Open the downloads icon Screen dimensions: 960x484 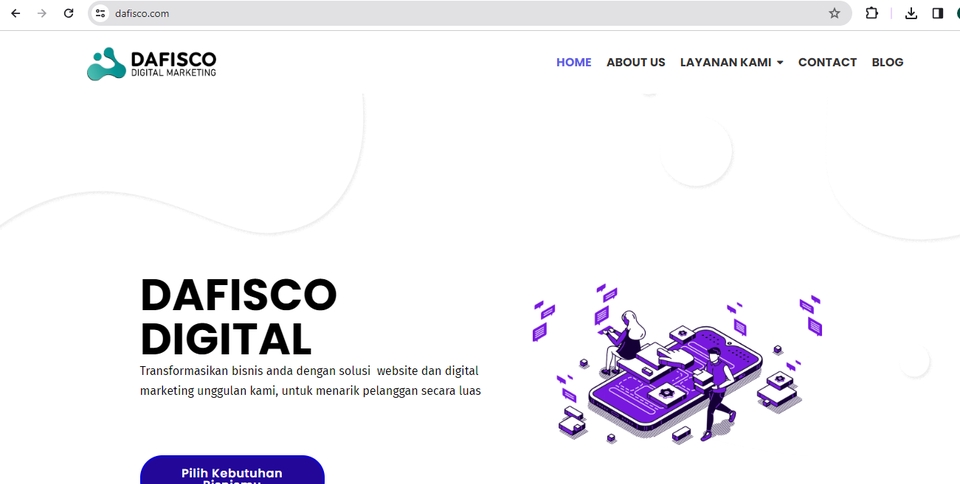coord(911,13)
